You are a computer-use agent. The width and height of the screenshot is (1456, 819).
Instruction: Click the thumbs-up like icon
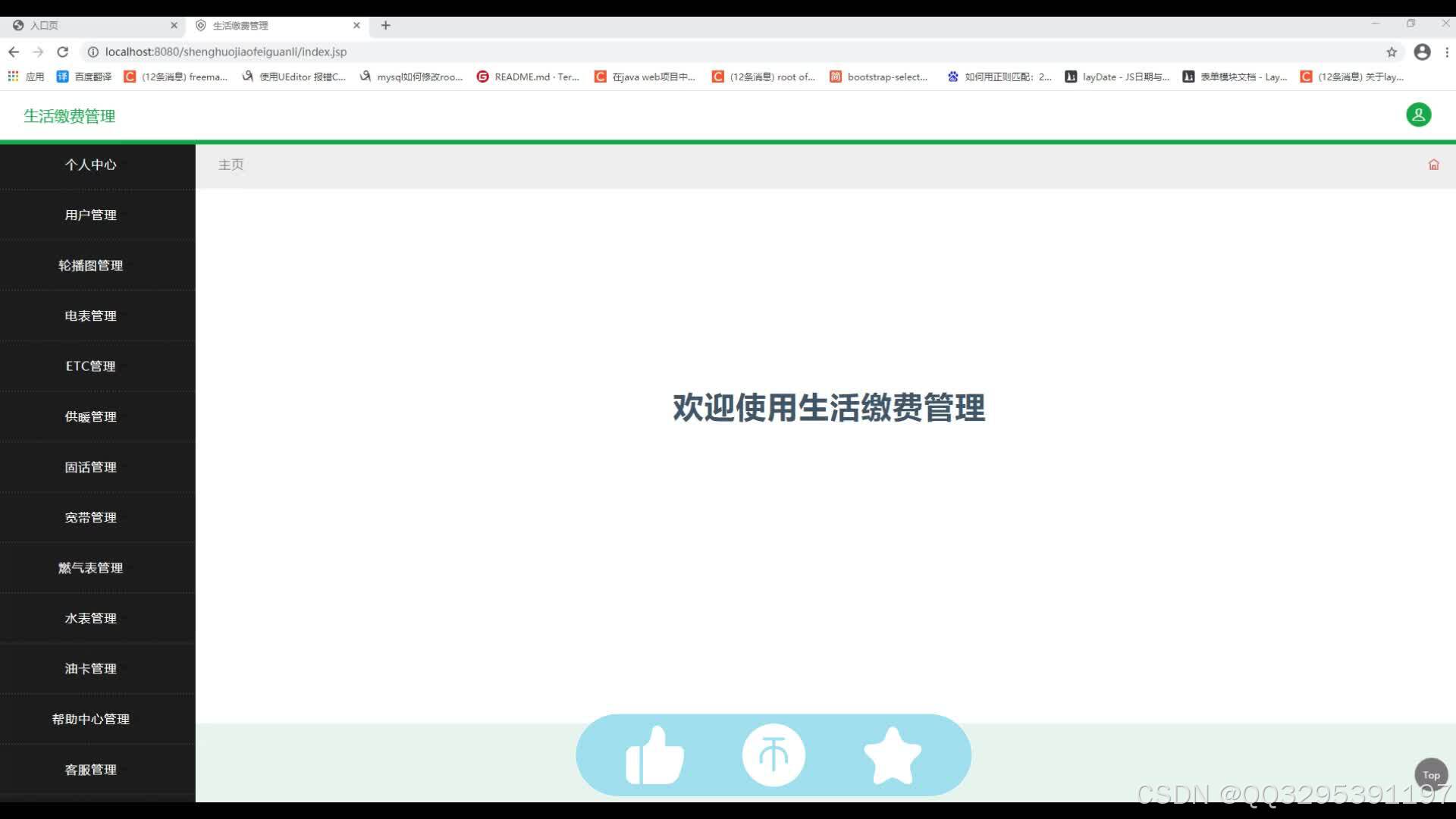[654, 755]
